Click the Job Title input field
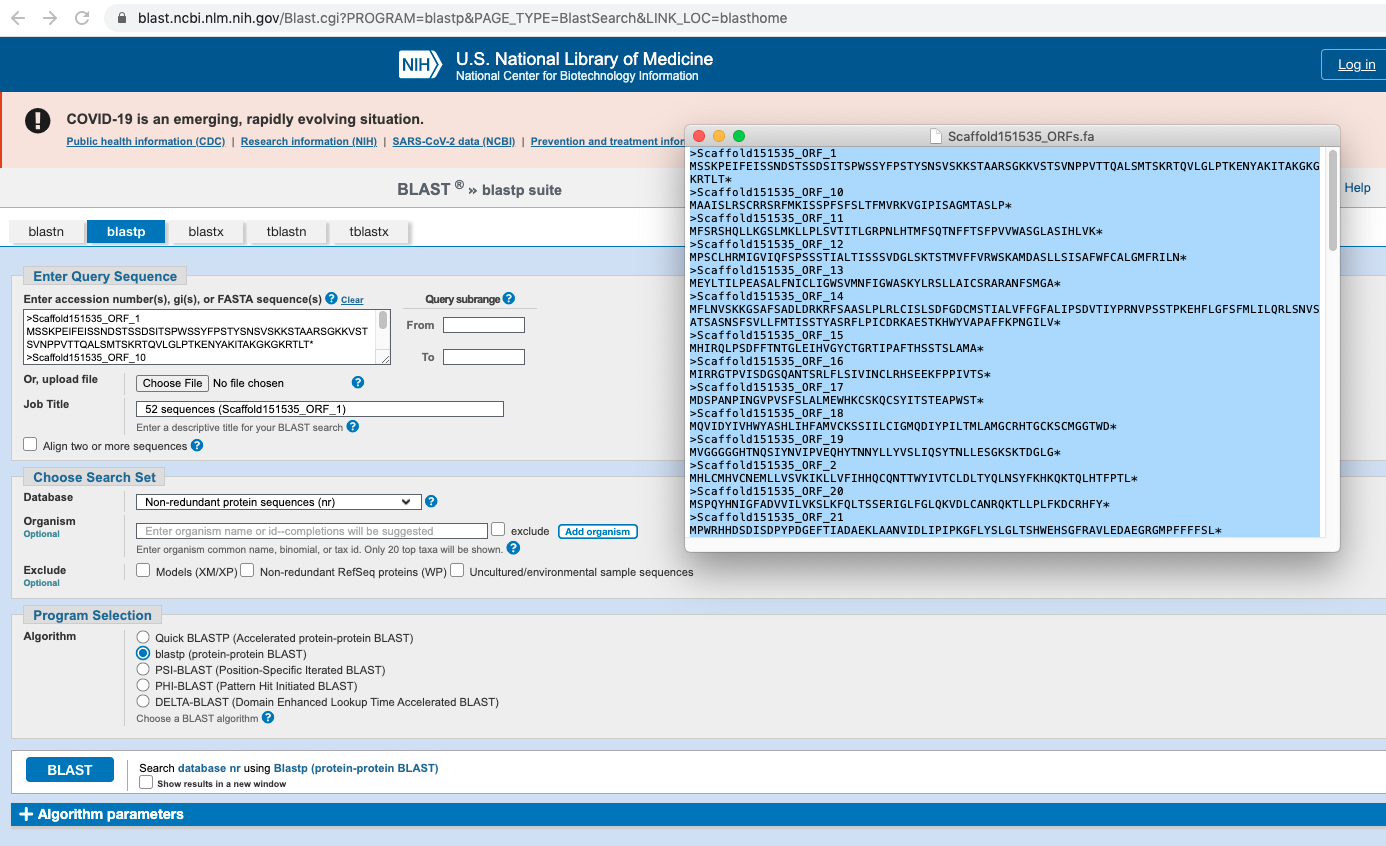This screenshot has width=1386, height=846. [x=320, y=409]
